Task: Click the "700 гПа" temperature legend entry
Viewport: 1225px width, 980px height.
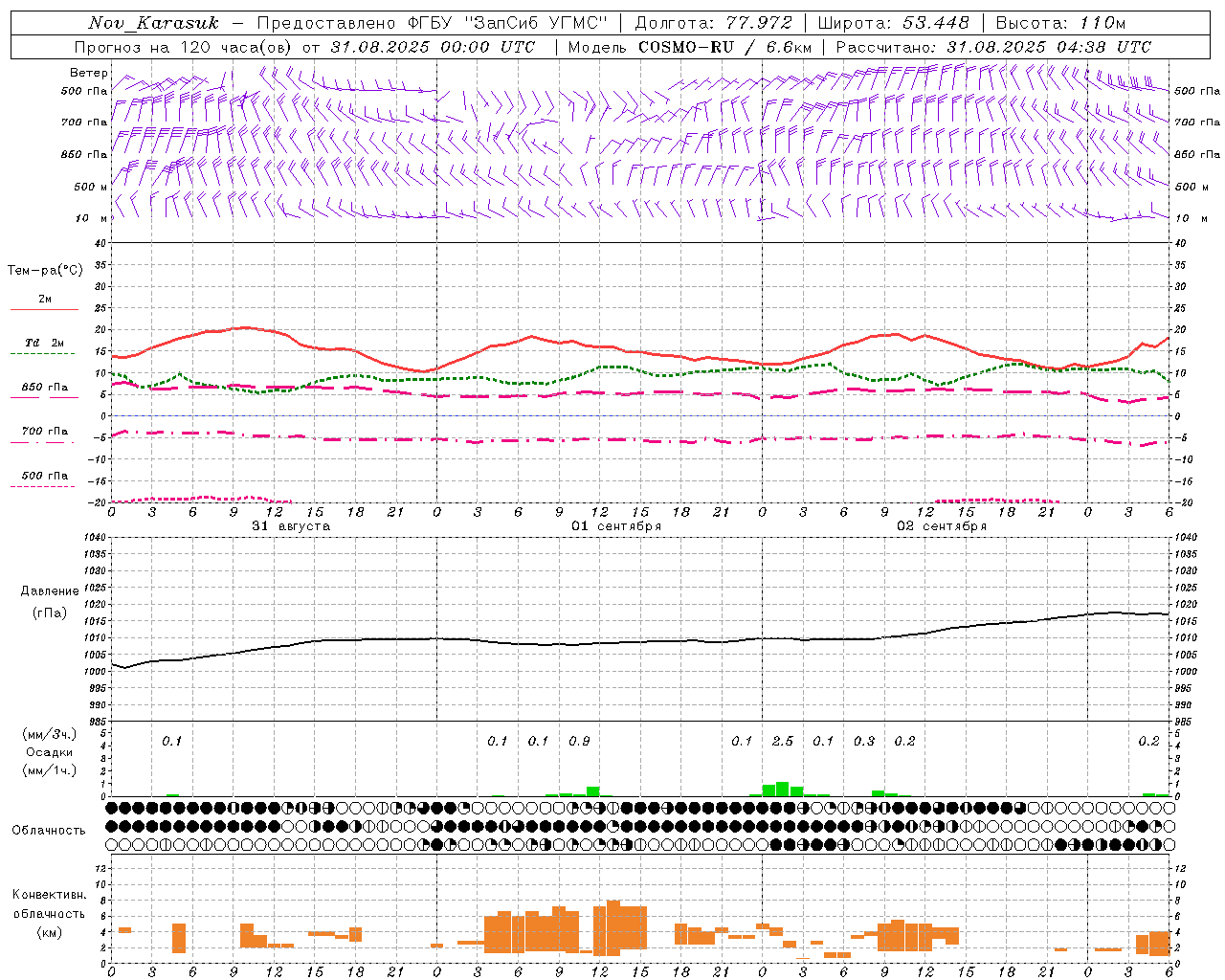Action: [45, 432]
